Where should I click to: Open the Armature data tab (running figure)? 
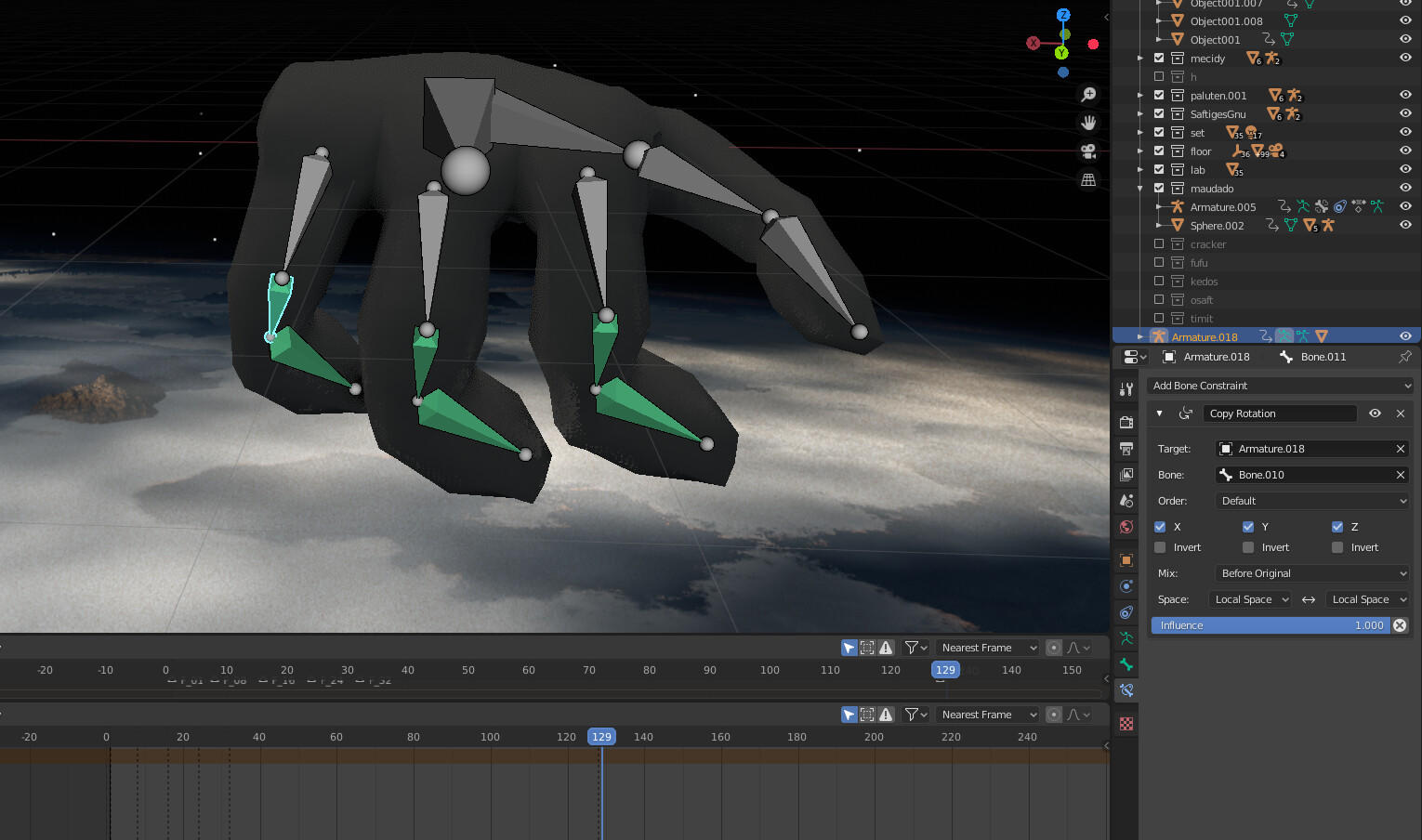(1126, 638)
